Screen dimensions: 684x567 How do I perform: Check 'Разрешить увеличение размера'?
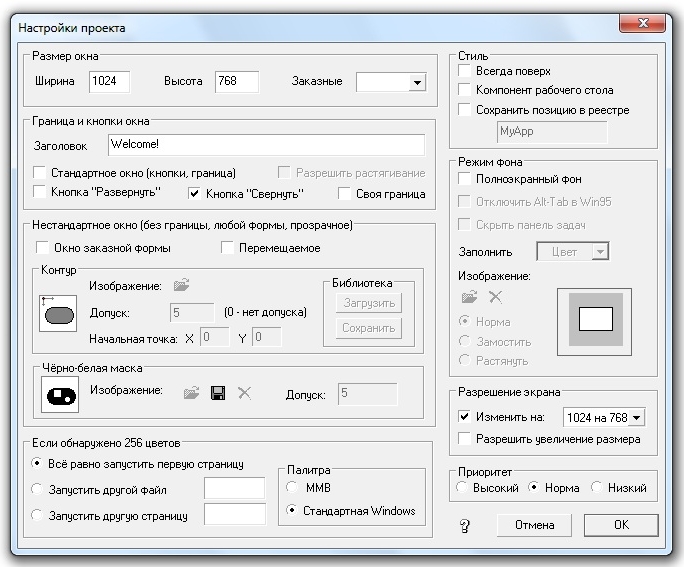pos(464,438)
